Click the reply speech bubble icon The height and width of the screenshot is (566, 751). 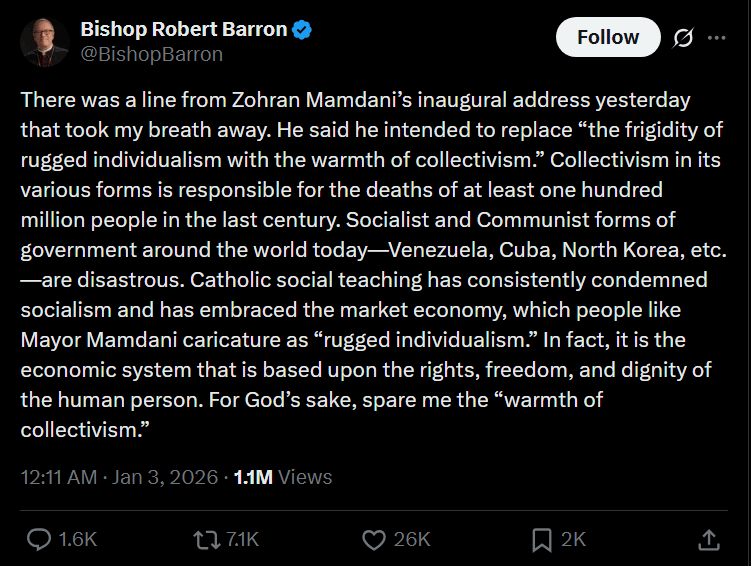39,540
